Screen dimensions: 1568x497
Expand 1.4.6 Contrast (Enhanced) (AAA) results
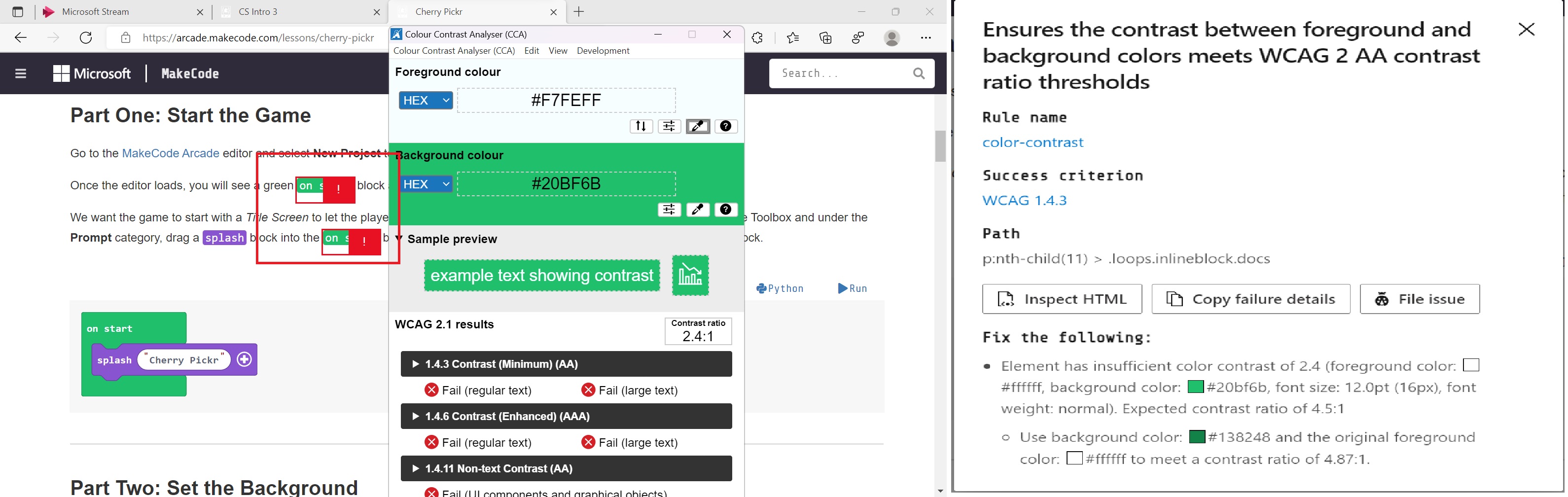(x=566, y=416)
